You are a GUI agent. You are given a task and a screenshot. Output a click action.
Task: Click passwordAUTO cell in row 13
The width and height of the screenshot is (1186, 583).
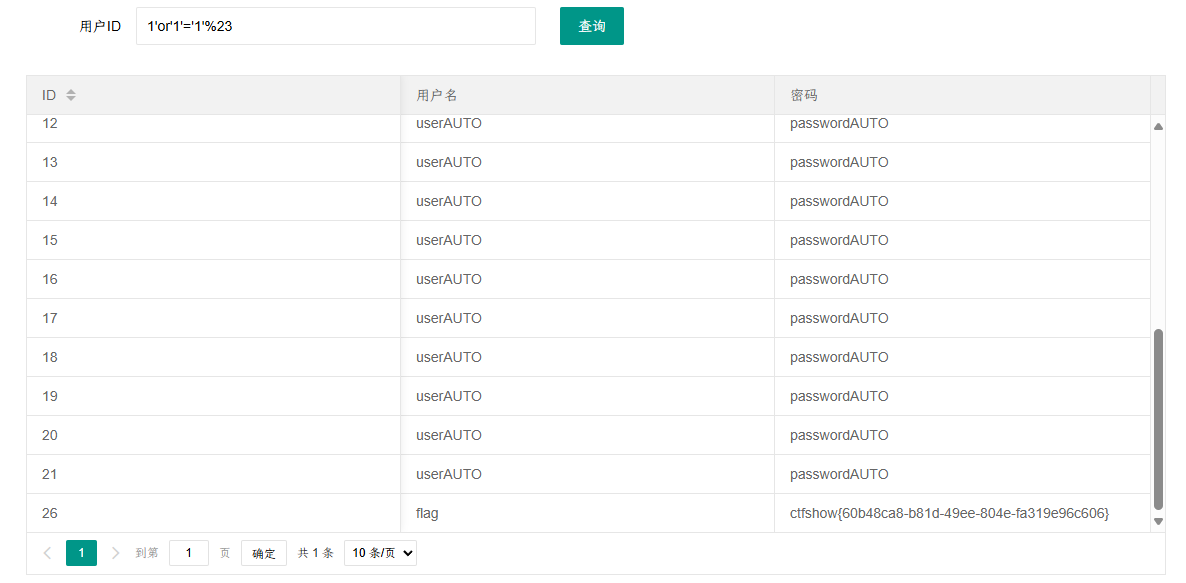[x=839, y=162]
